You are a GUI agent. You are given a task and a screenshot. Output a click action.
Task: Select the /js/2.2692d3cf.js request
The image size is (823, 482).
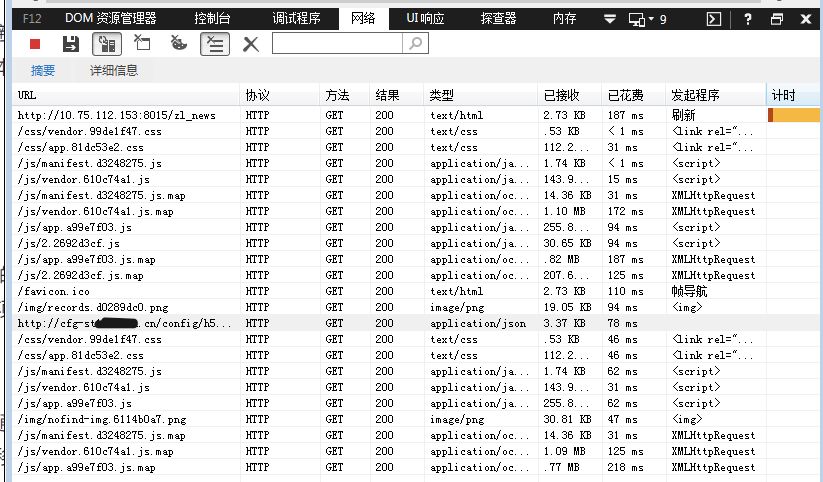pos(68,244)
